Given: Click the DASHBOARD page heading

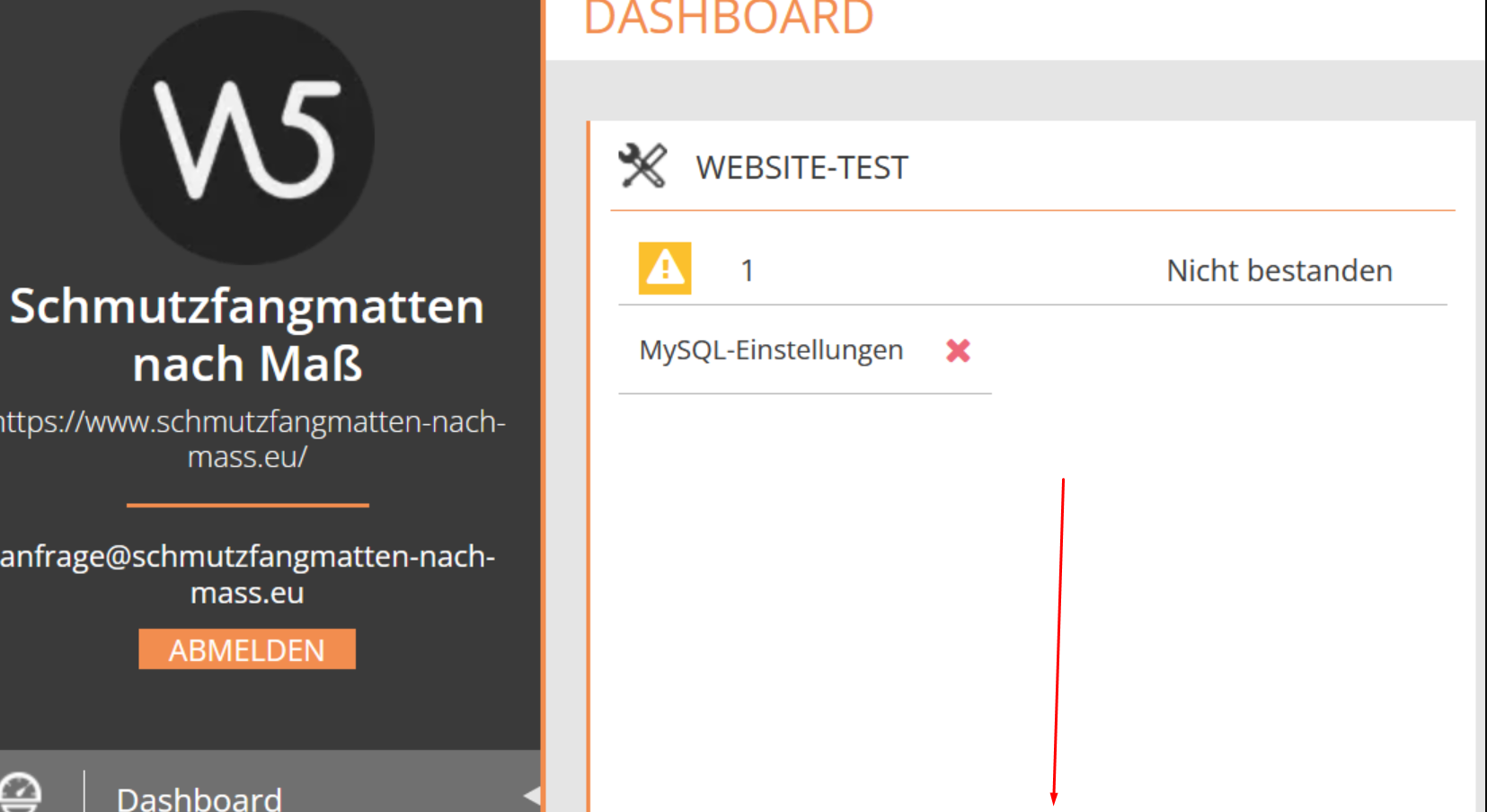Looking at the screenshot, I should tap(728, 18).
